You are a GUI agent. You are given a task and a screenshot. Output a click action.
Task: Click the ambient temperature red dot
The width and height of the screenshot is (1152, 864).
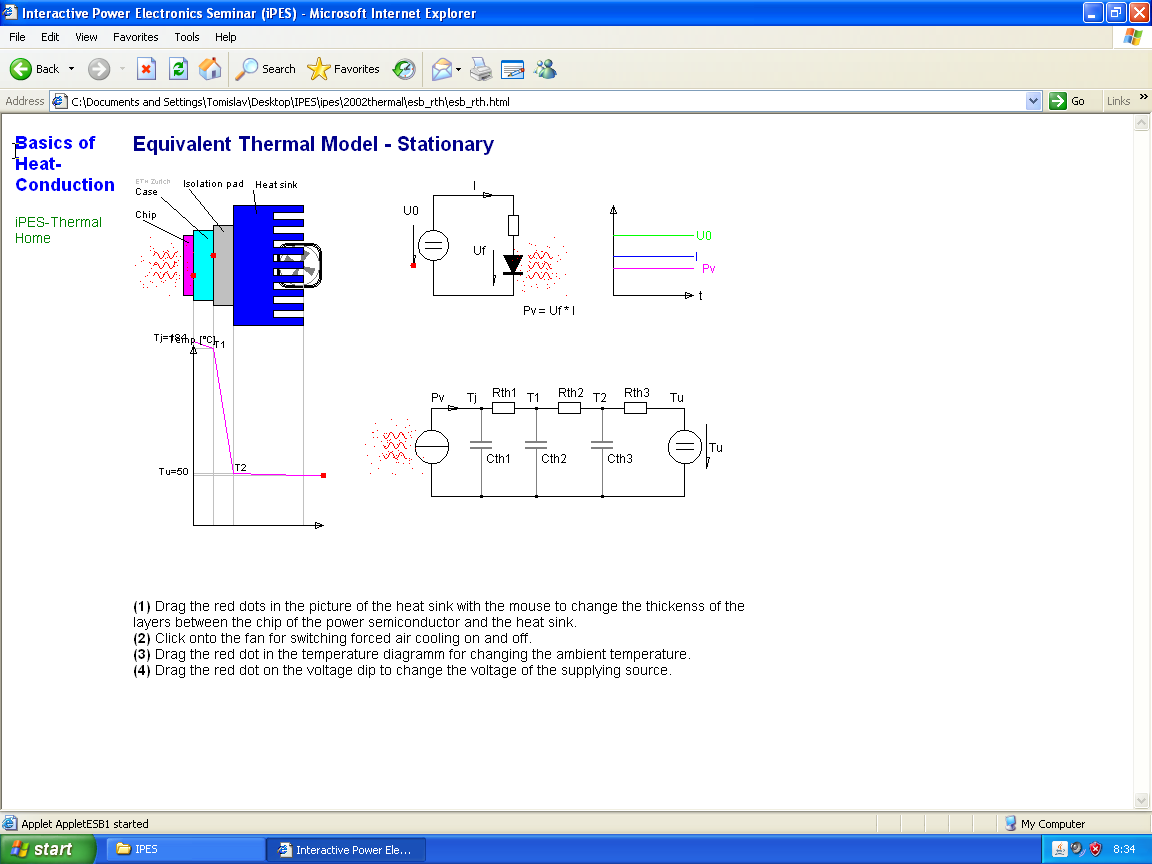pos(323,475)
